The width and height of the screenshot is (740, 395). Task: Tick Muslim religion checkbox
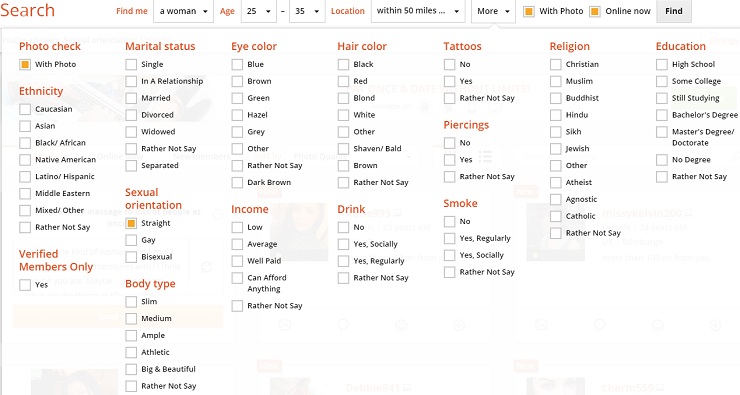point(556,81)
